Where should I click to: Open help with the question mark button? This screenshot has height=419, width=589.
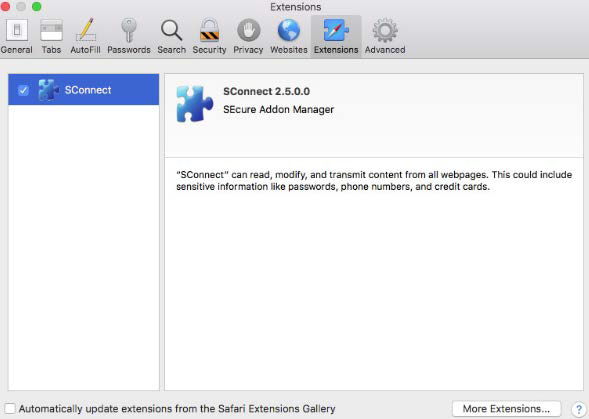(579, 409)
